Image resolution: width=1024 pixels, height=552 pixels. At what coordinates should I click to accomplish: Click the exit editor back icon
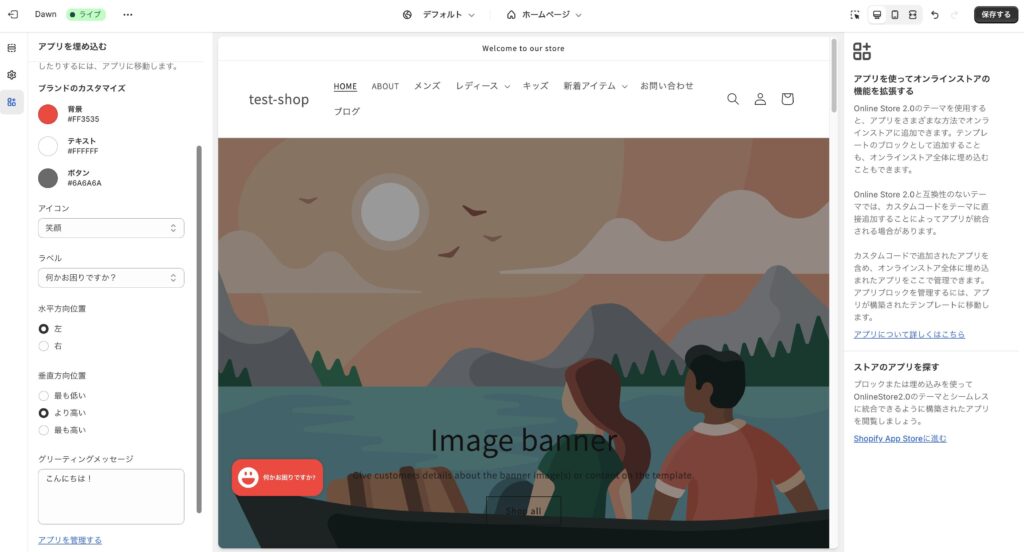coord(13,14)
